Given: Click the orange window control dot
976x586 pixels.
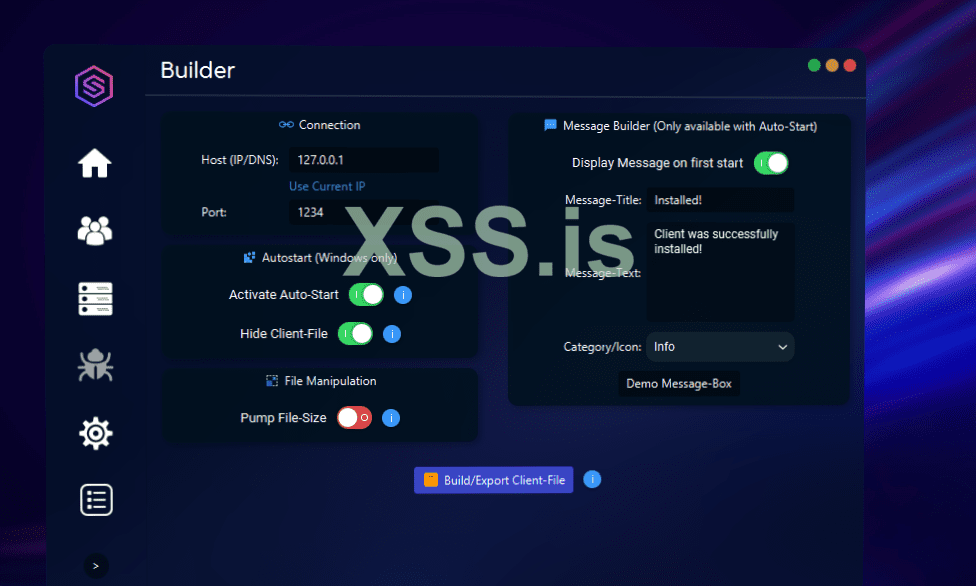Looking at the screenshot, I should (x=832, y=65).
